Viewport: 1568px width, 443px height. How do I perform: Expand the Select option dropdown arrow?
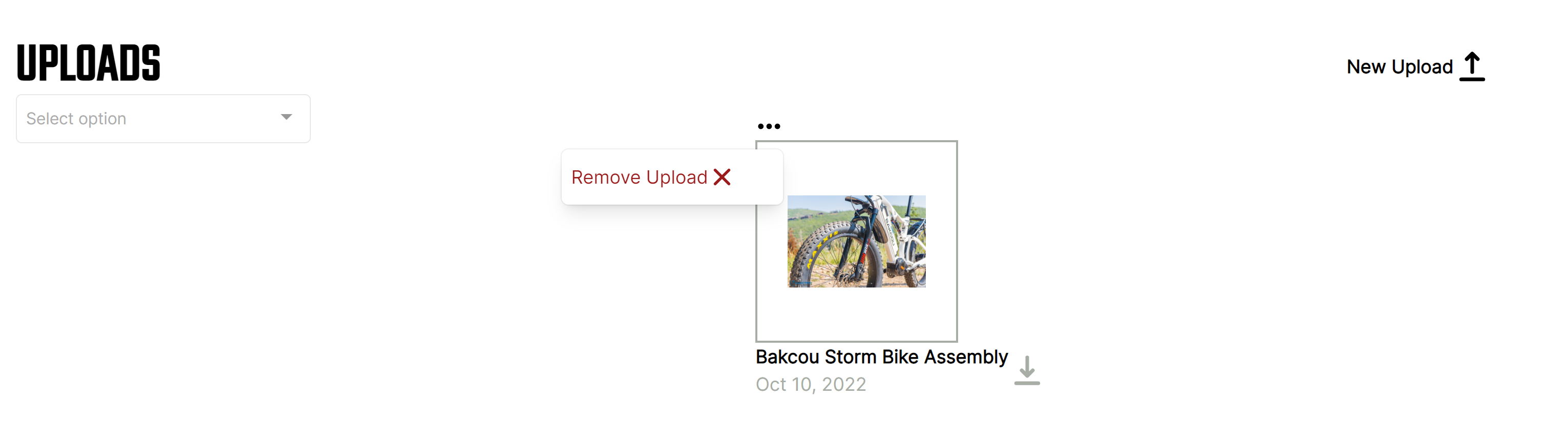[286, 117]
